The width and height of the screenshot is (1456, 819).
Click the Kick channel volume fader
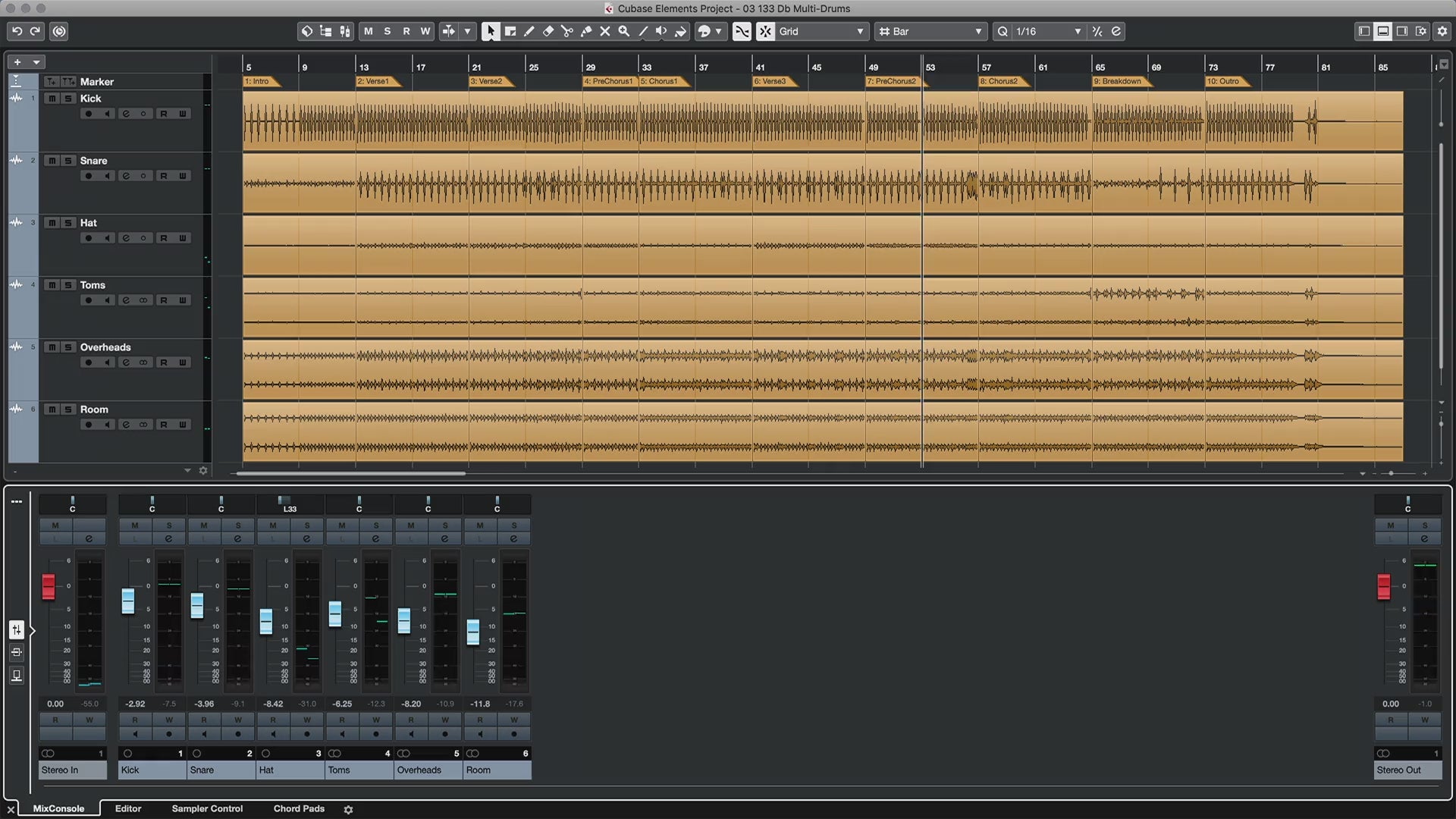click(x=128, y=601)
